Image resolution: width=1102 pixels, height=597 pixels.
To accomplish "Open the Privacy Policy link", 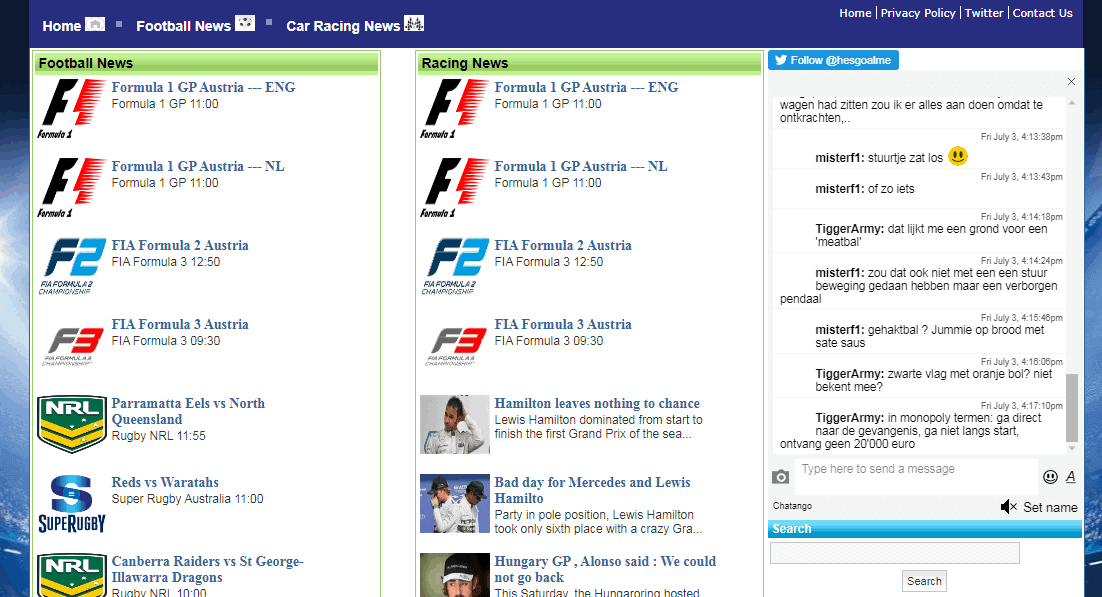I will [x=917, y=13].
